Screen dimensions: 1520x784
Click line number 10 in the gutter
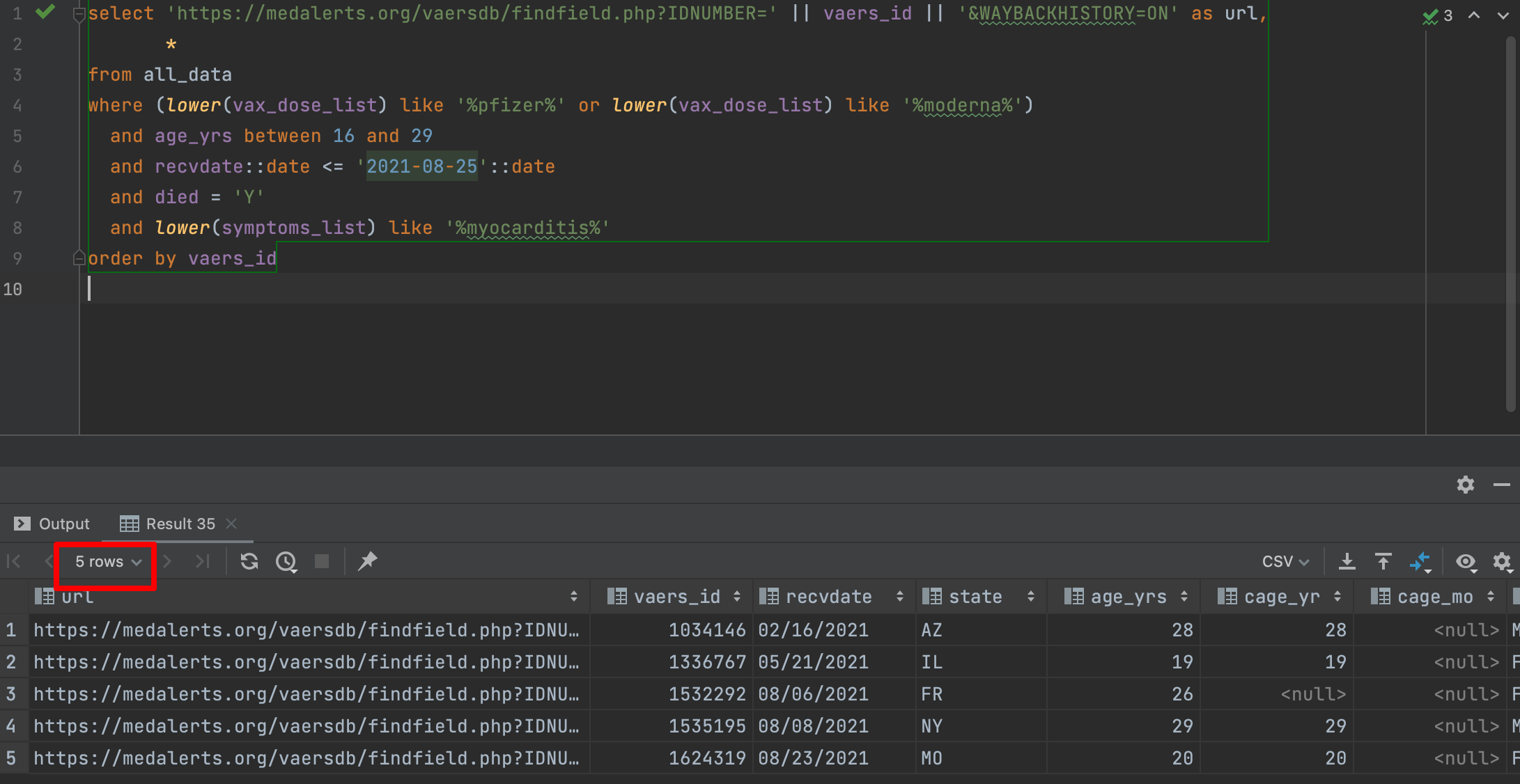click(13, 289)
